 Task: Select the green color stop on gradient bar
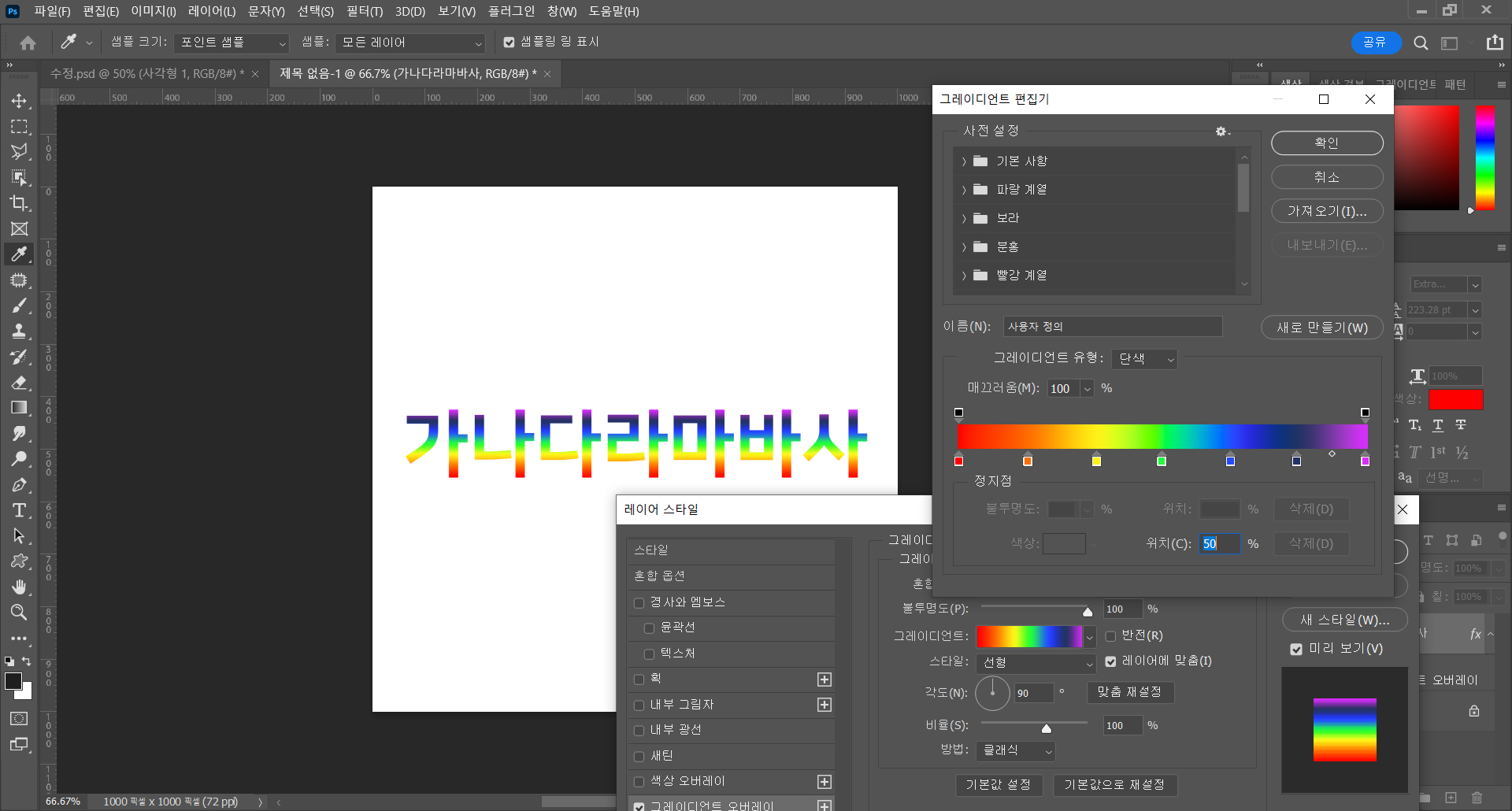(1162, 461)
